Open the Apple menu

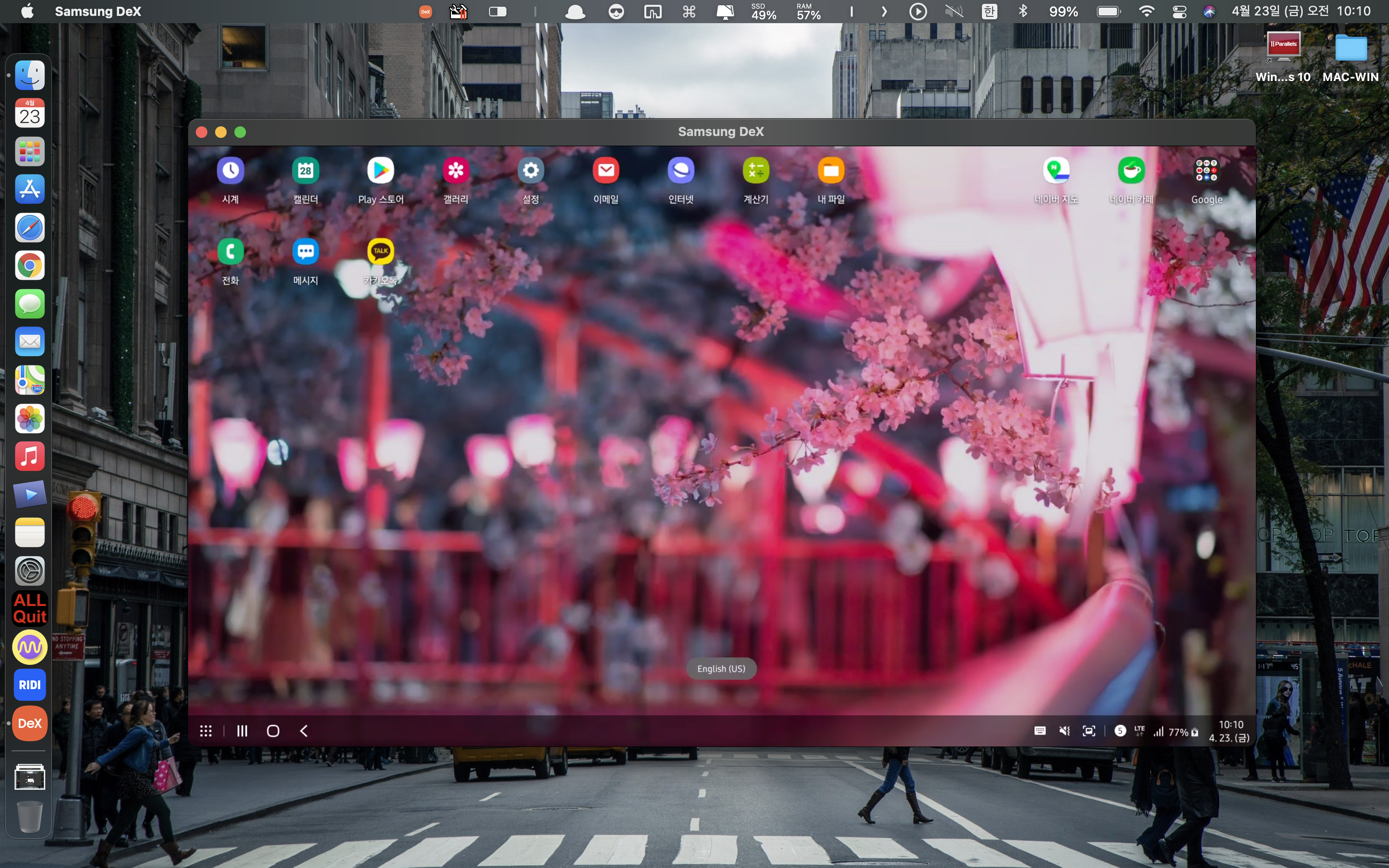coord(27,12)
